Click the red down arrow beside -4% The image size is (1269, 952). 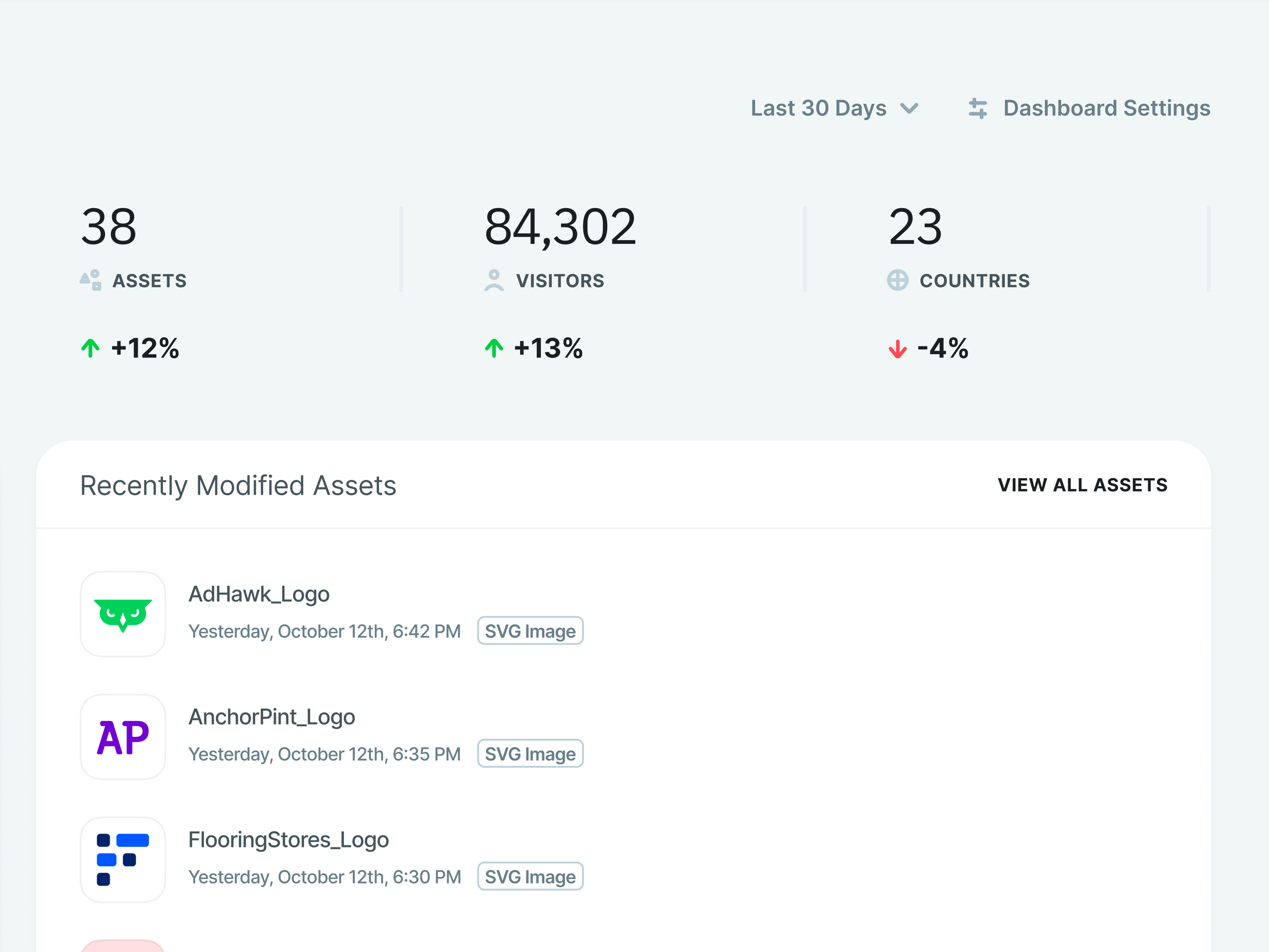(x=898, y=349)
